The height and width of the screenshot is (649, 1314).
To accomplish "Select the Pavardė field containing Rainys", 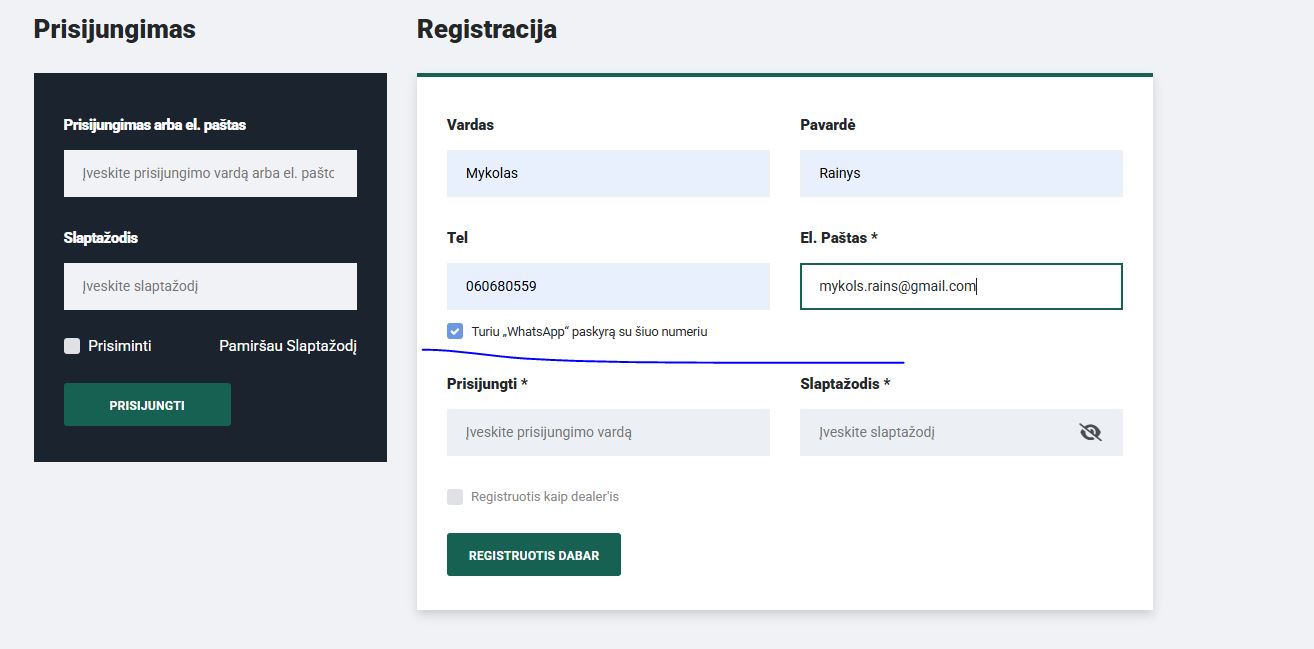I will pyautogui.click(x=961, y=173).
